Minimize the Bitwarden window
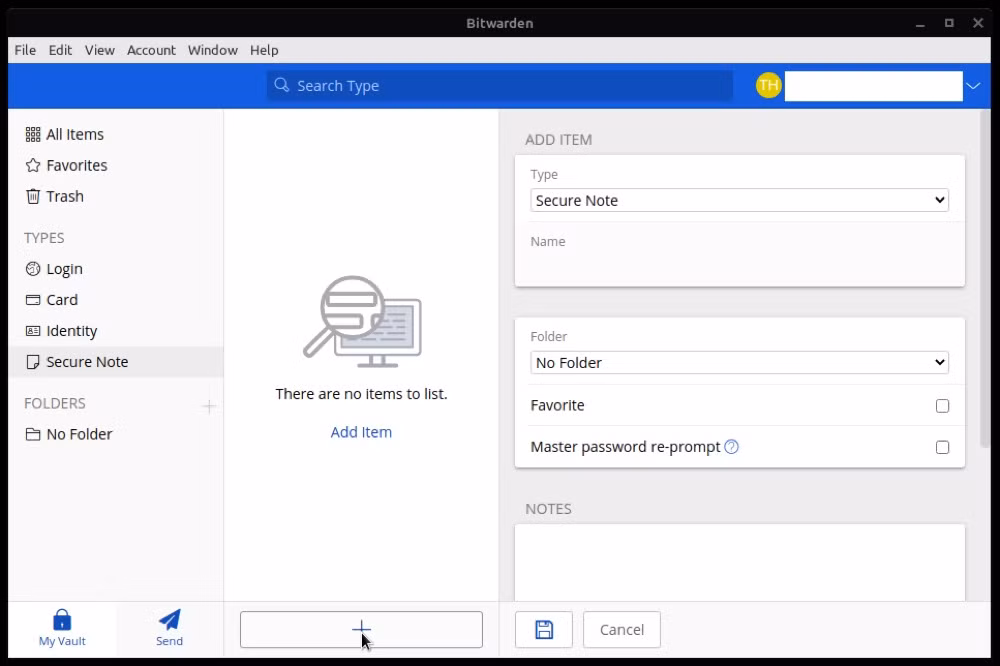1000x666 pixels. point(920,24)
